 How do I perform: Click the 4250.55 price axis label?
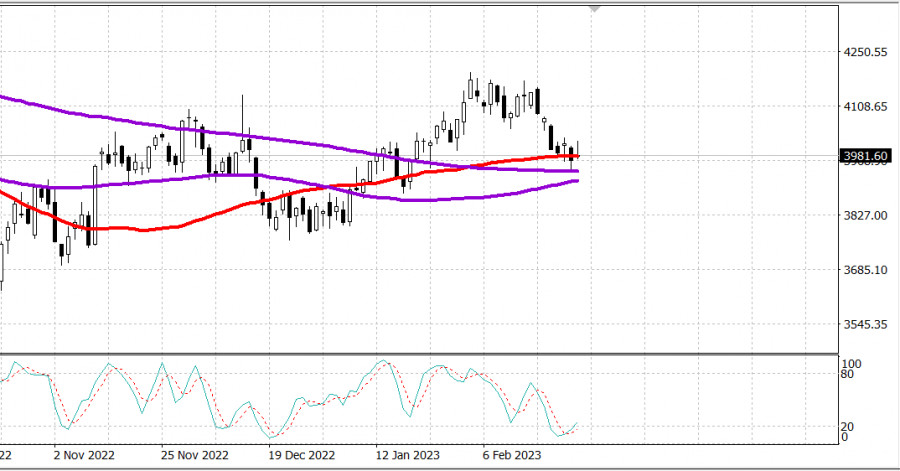click(865, 52)
